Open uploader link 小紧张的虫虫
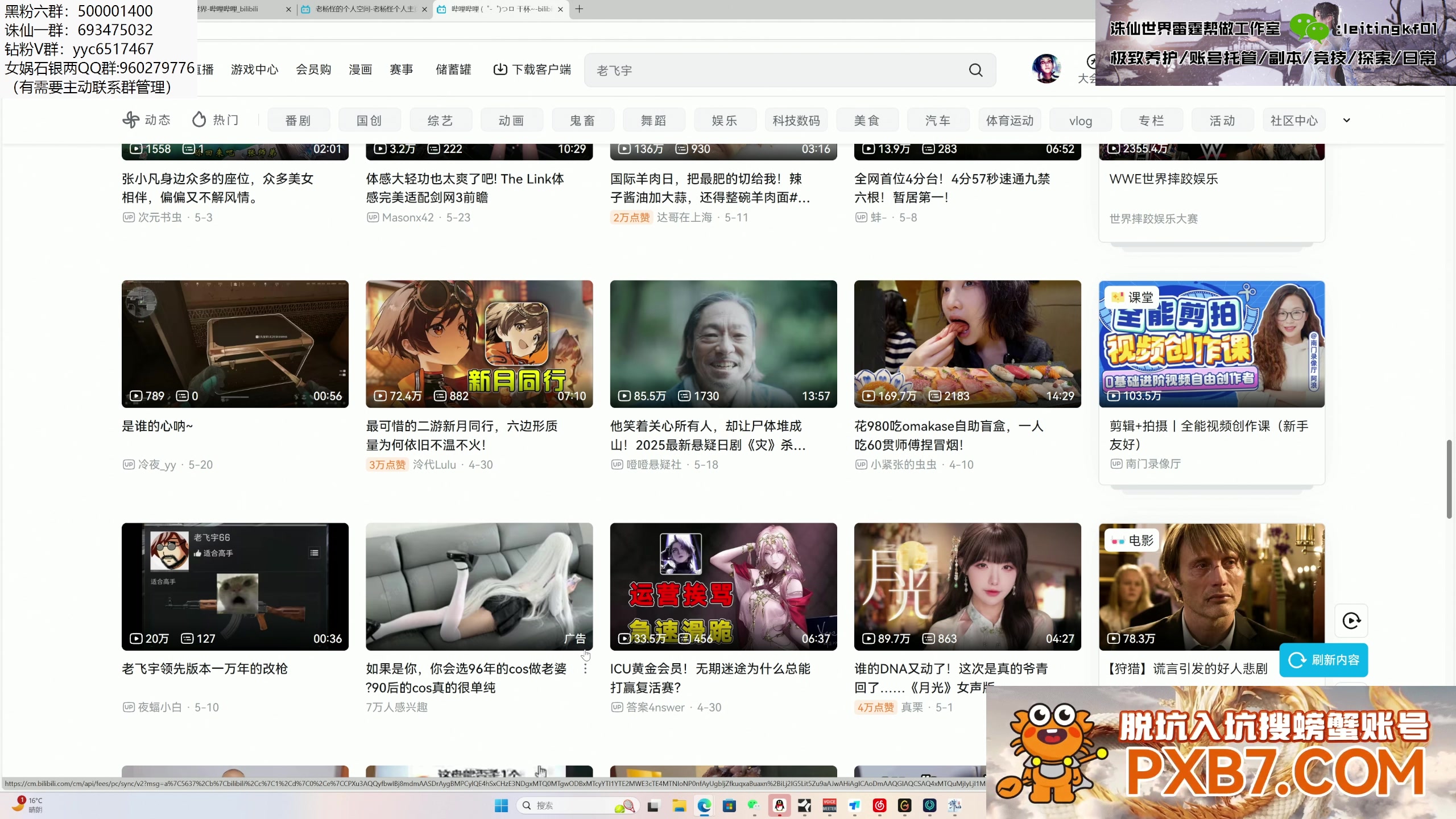 click(903, 465)
